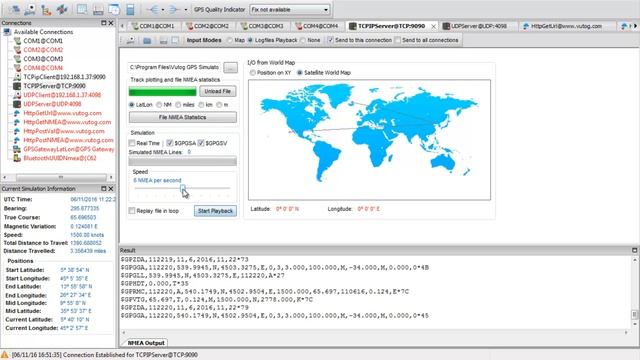Viewport: 640px width, 360px height.
Task: Click File NMEA Statistics button
Action: [182, 117]
